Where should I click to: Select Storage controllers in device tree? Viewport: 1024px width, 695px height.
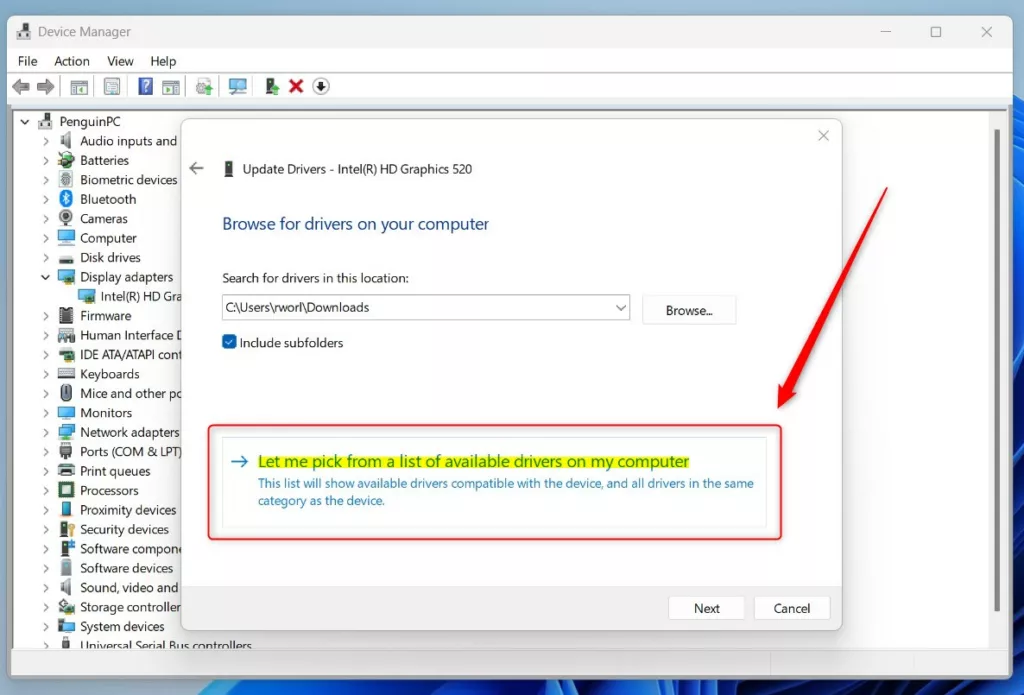click(120, 607)
